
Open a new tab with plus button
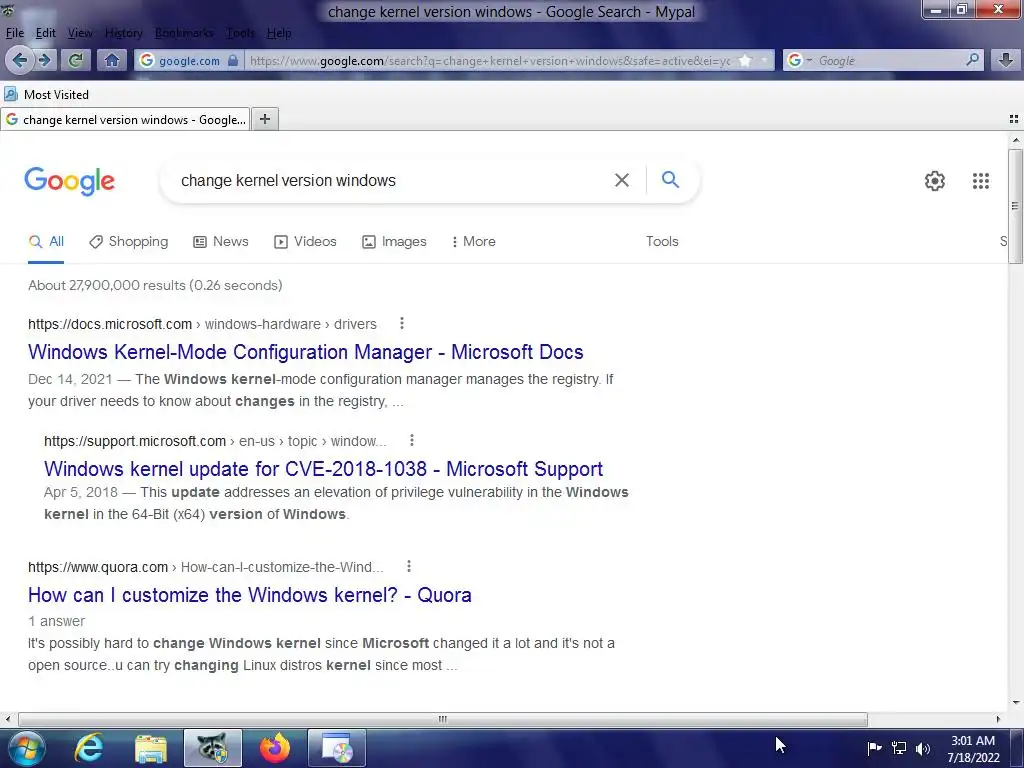(x=264, y=119)
